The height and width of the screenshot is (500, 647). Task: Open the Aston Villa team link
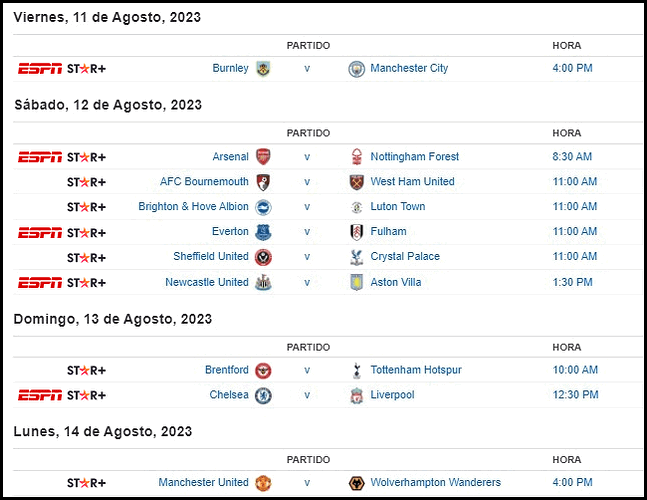click(396, 282)
